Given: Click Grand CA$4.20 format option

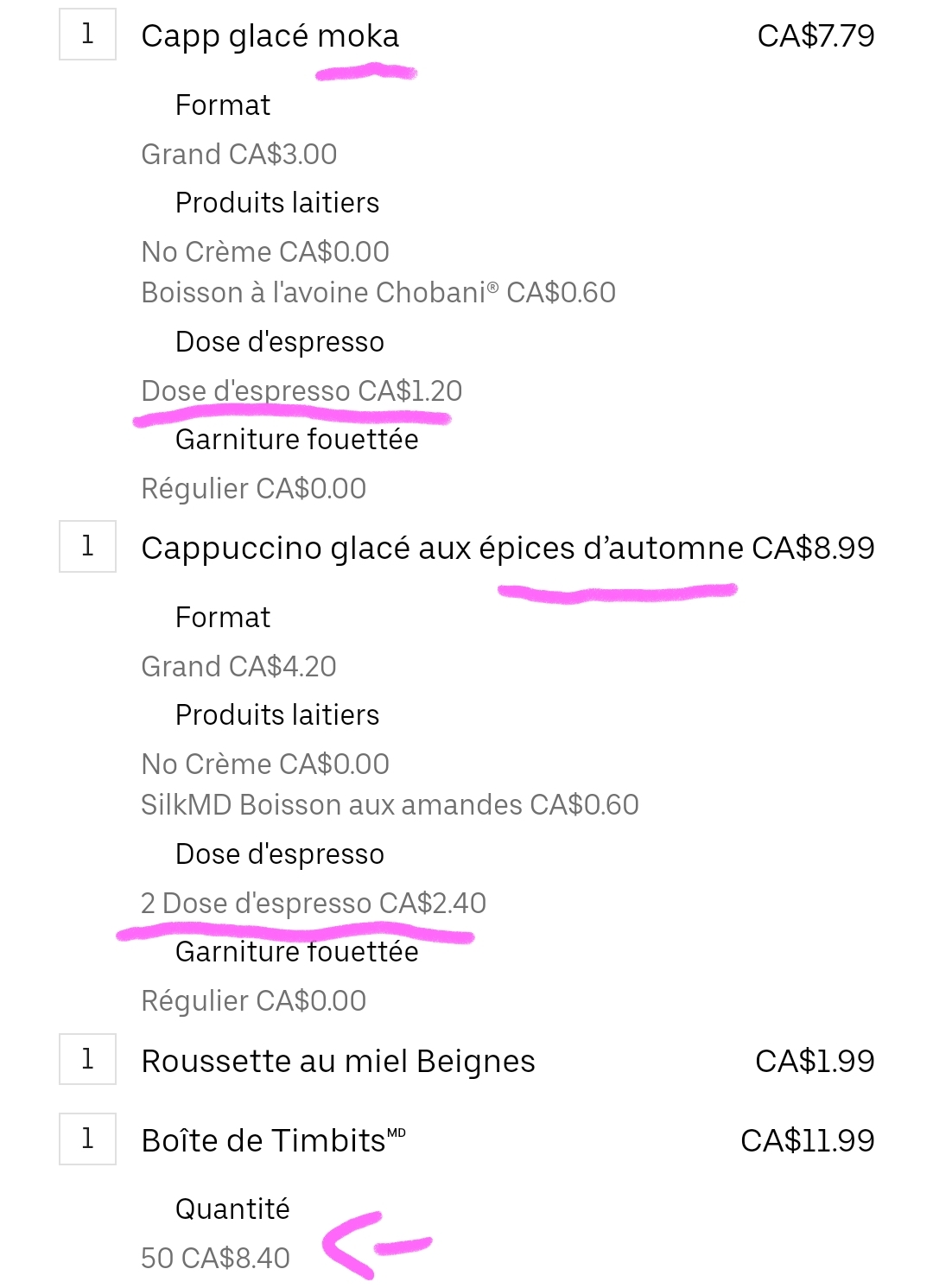Looking at the screenshot, I should 238,666.
